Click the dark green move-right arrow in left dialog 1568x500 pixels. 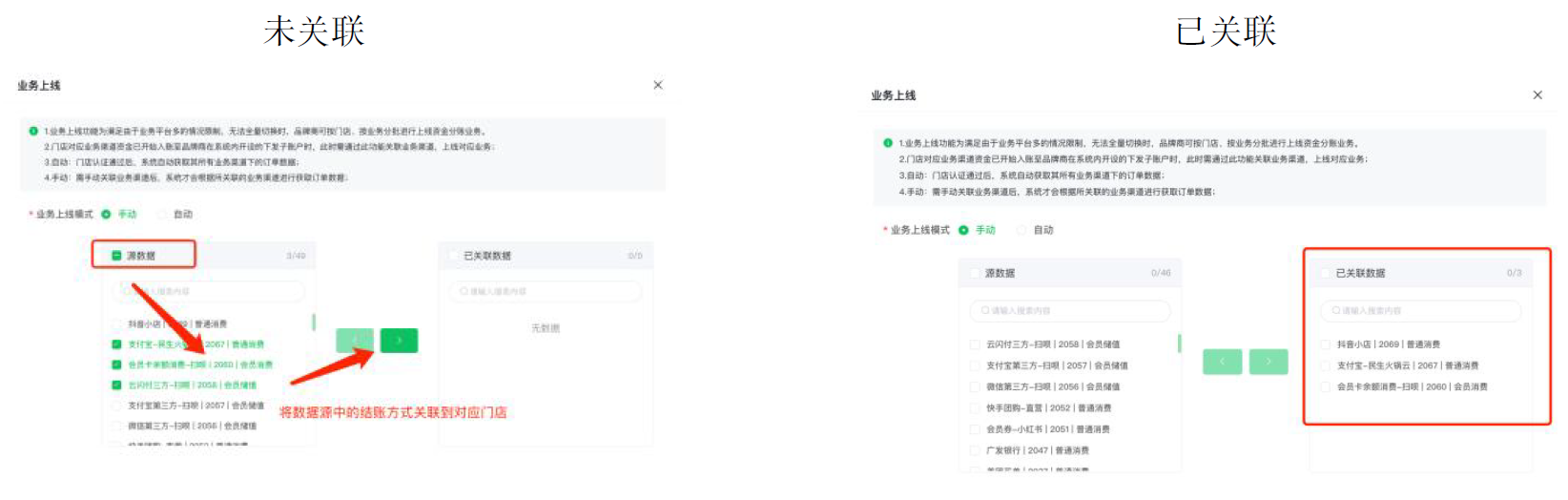point(399,341)
